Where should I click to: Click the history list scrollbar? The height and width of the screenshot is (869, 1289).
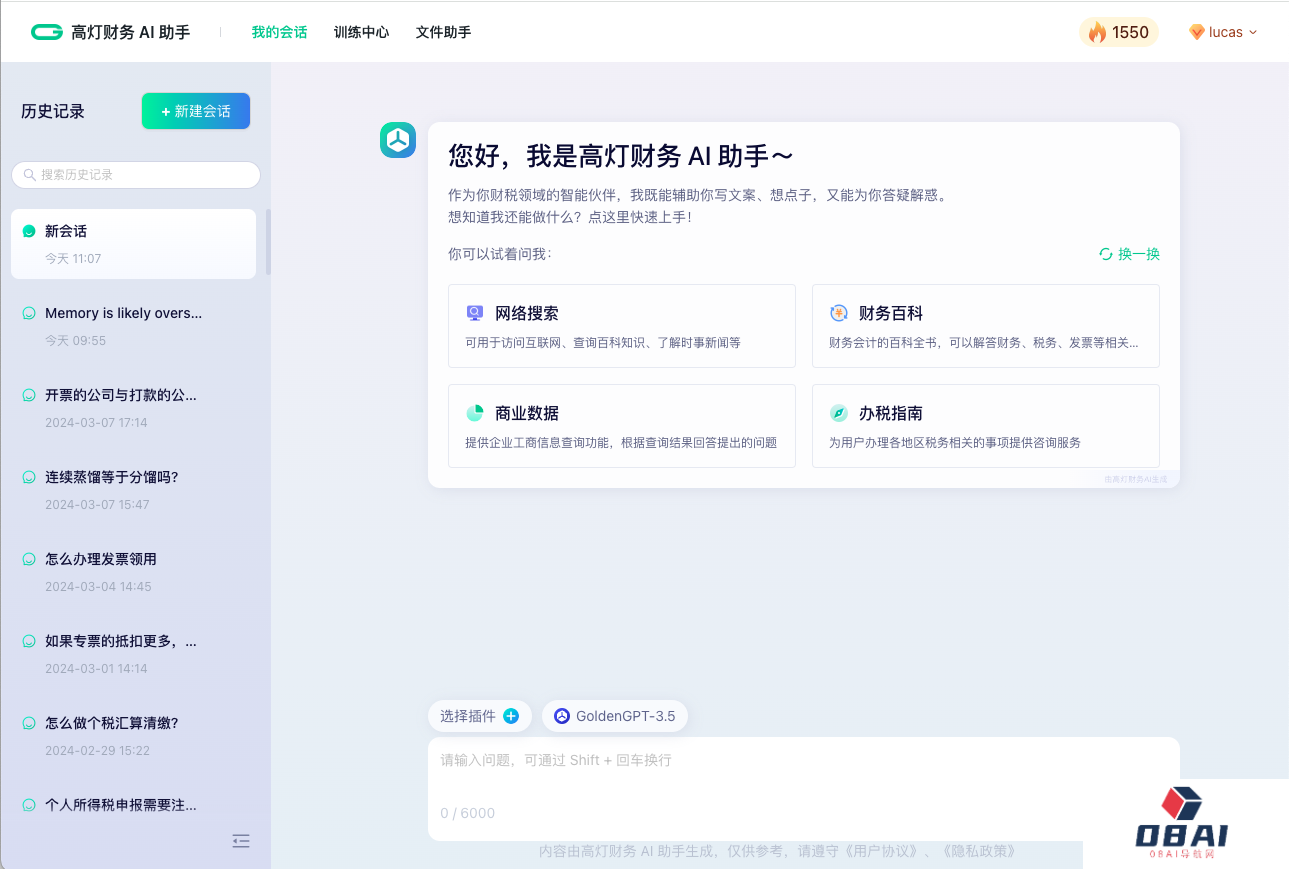point(268,241)
